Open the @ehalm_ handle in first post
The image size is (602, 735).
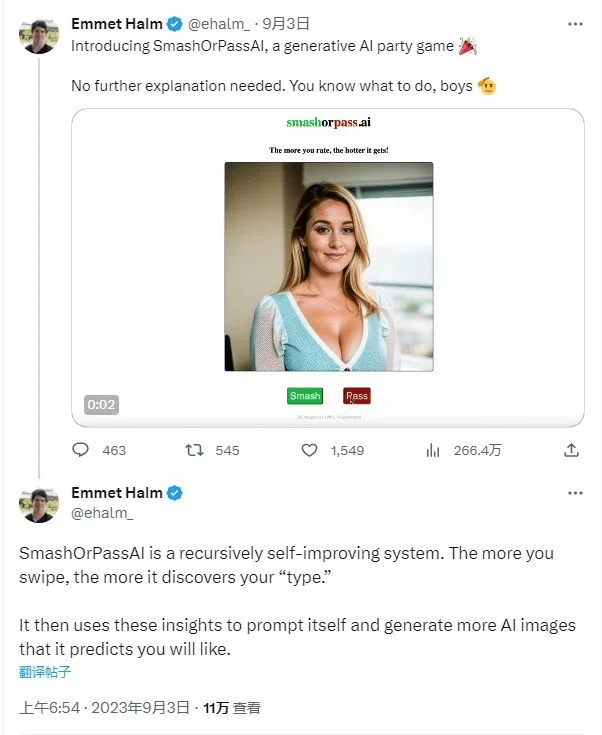[x=219, y=24]
